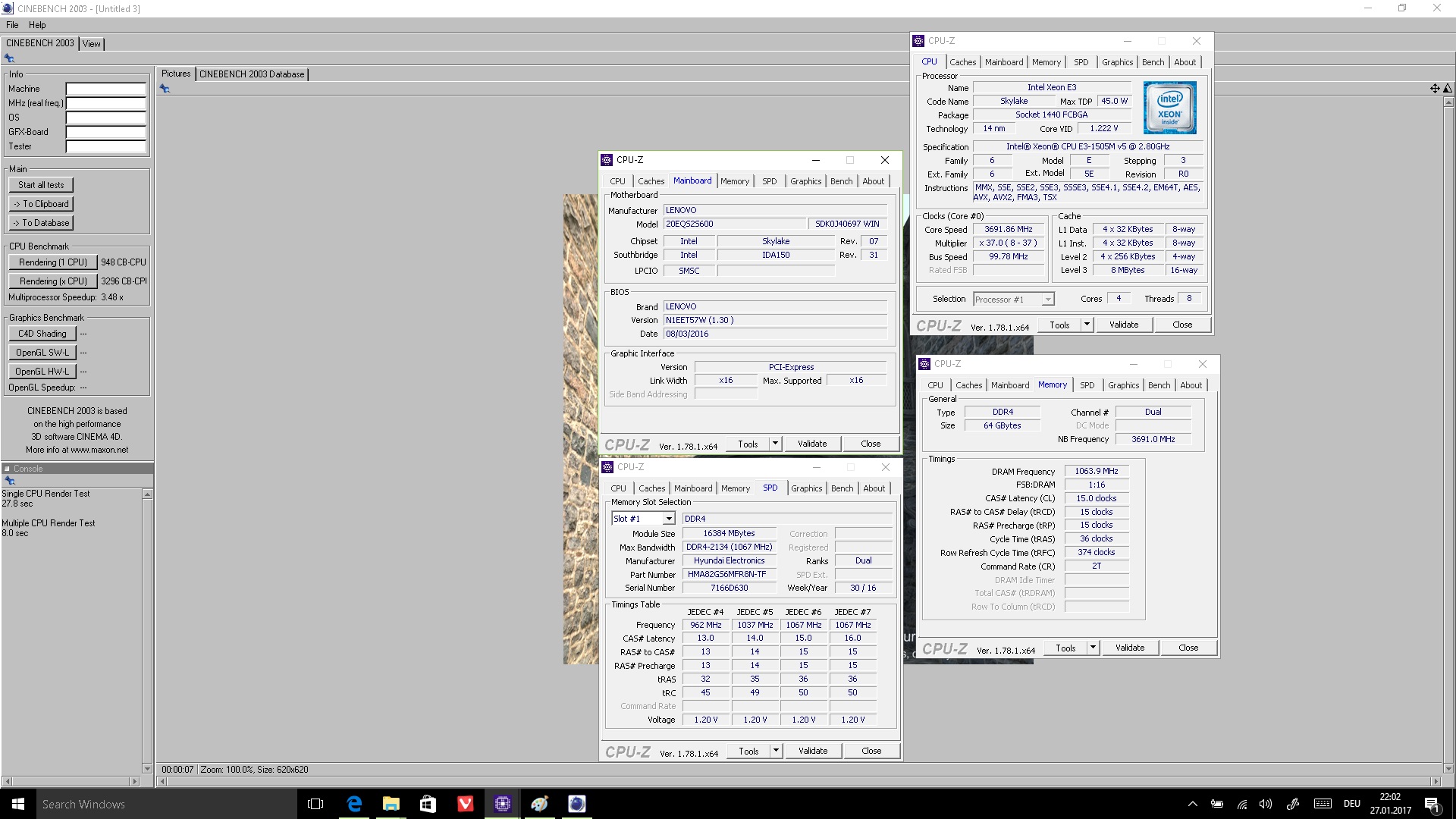Open Task View in the taskbar

tap(315, 804)
